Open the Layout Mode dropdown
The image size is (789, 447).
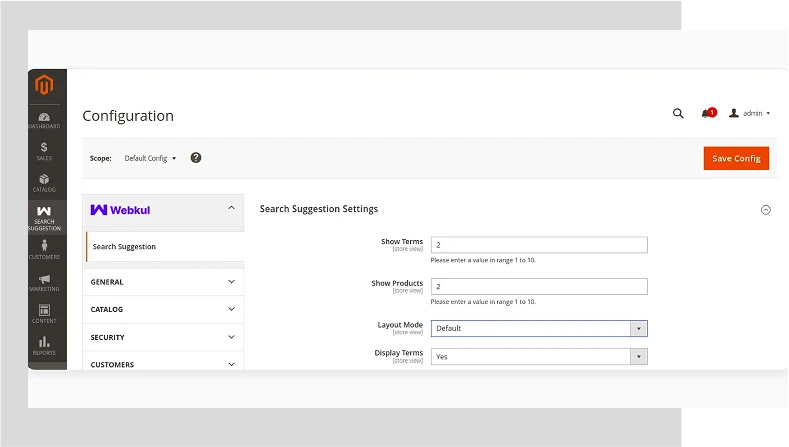coord(539,328)
